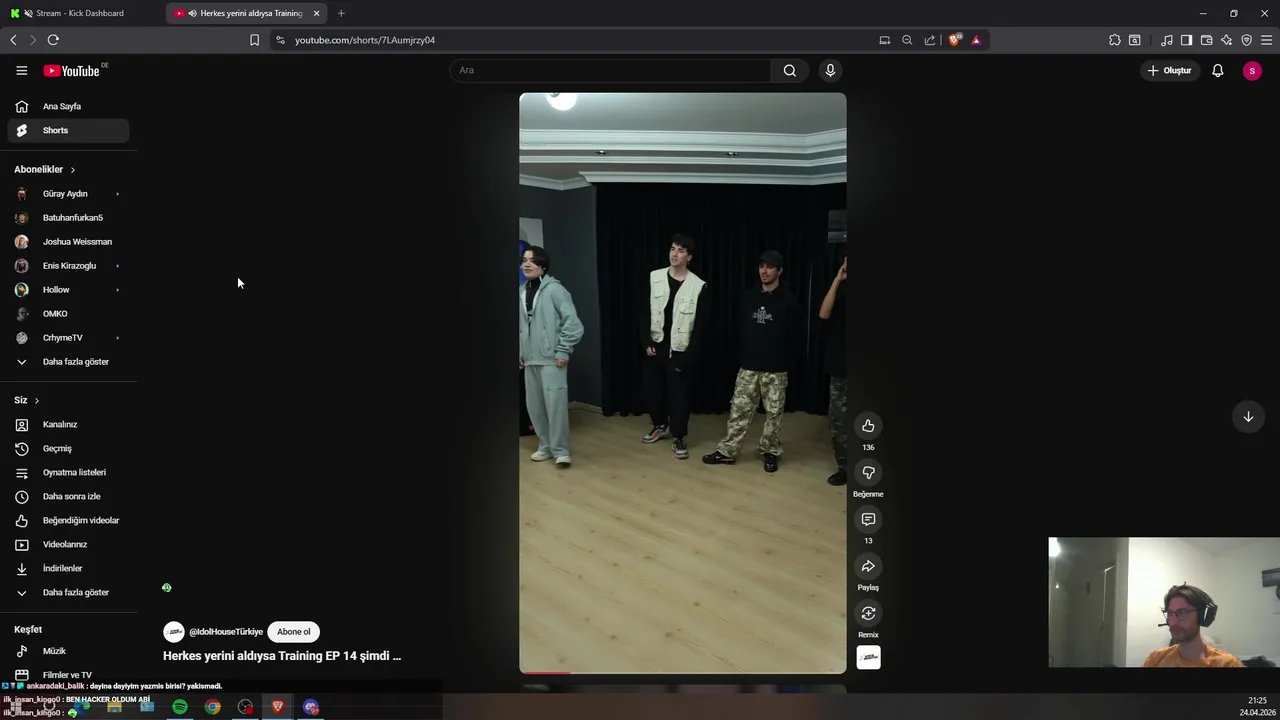1280x720 pixels.
Task: Open Brave Shields lion icon
Action: (955, 40)
